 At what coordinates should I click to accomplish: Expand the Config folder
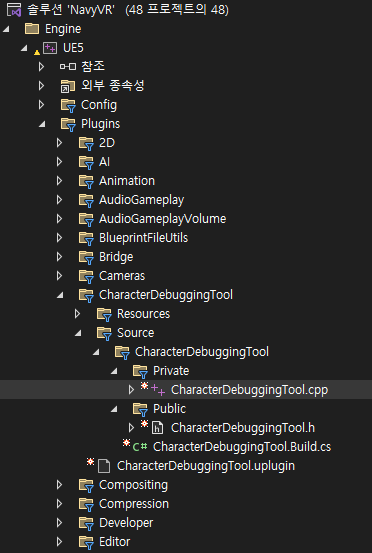pos(41,105)
